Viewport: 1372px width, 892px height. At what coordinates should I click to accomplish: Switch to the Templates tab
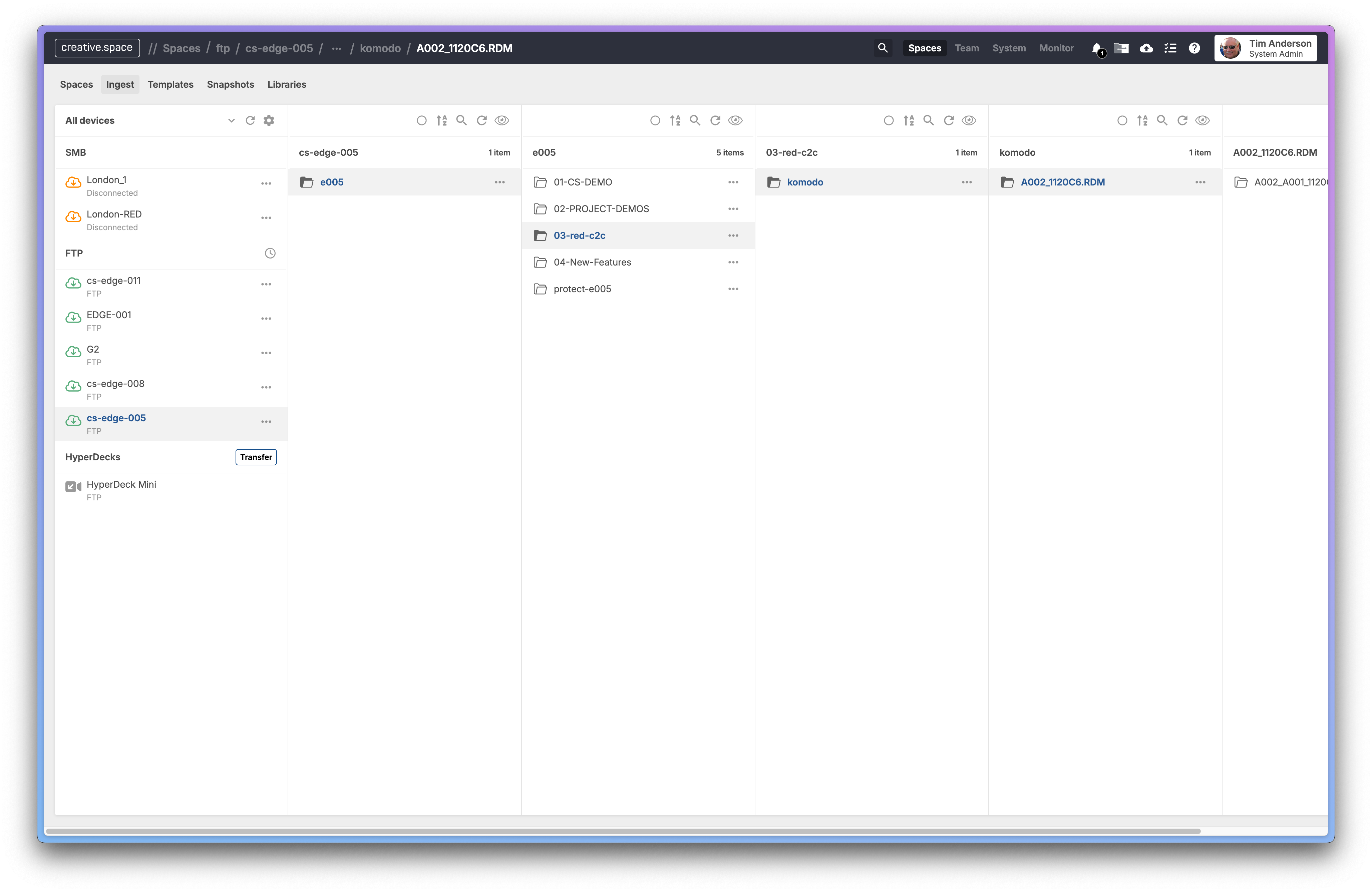170,84
